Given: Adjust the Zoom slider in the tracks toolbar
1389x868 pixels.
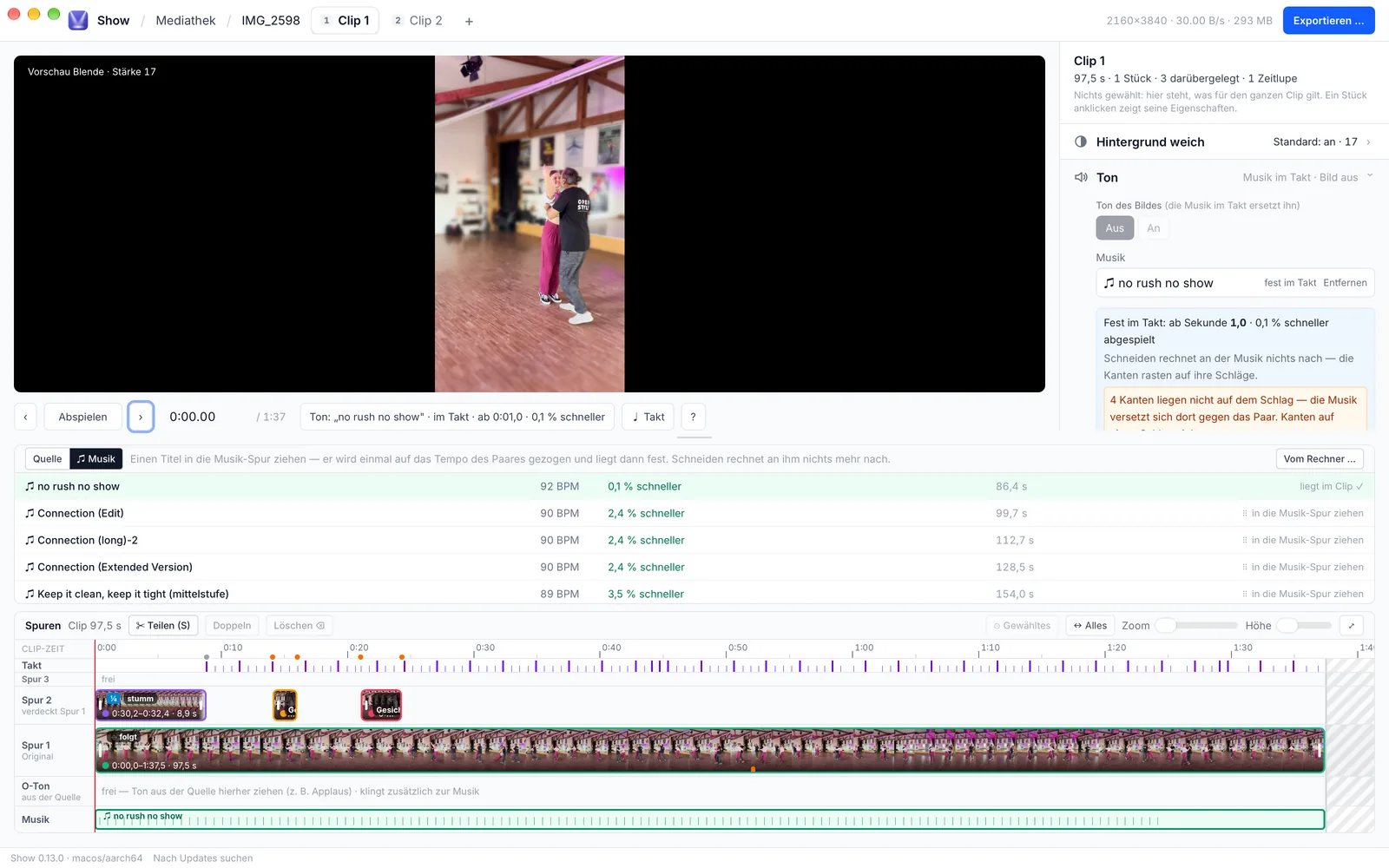Looking at the screenshot, I should click(x=1196, y=625).
